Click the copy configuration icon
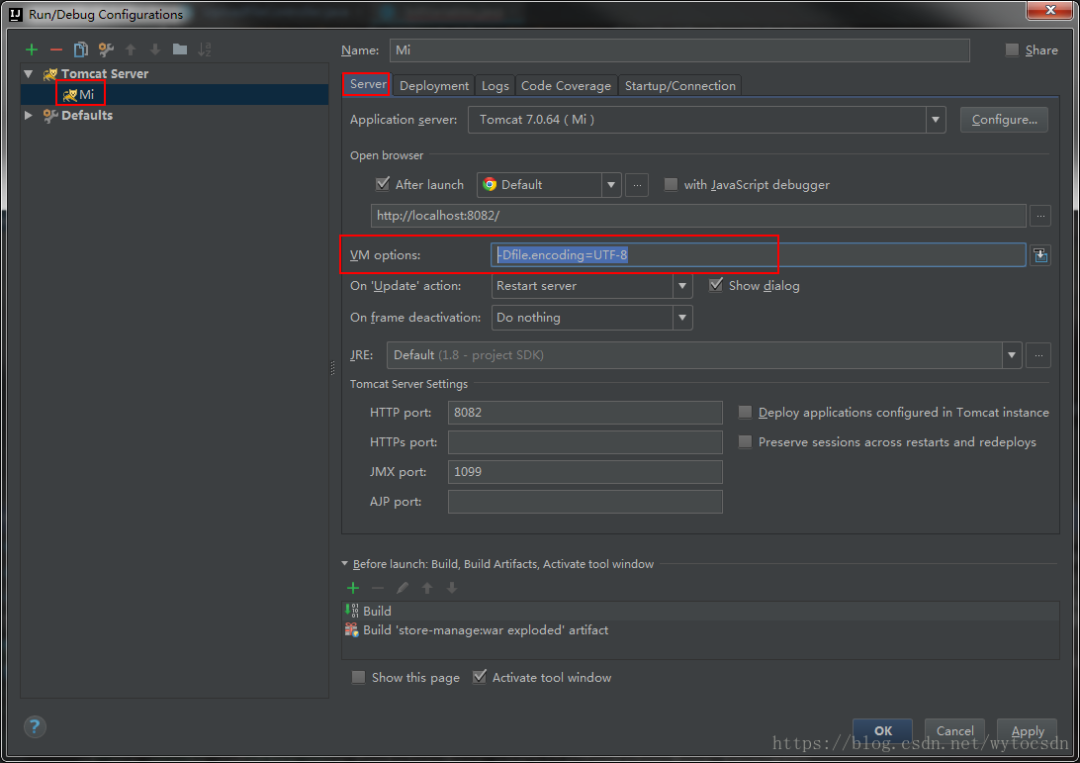1080x763 pixels. pos(81,50)
